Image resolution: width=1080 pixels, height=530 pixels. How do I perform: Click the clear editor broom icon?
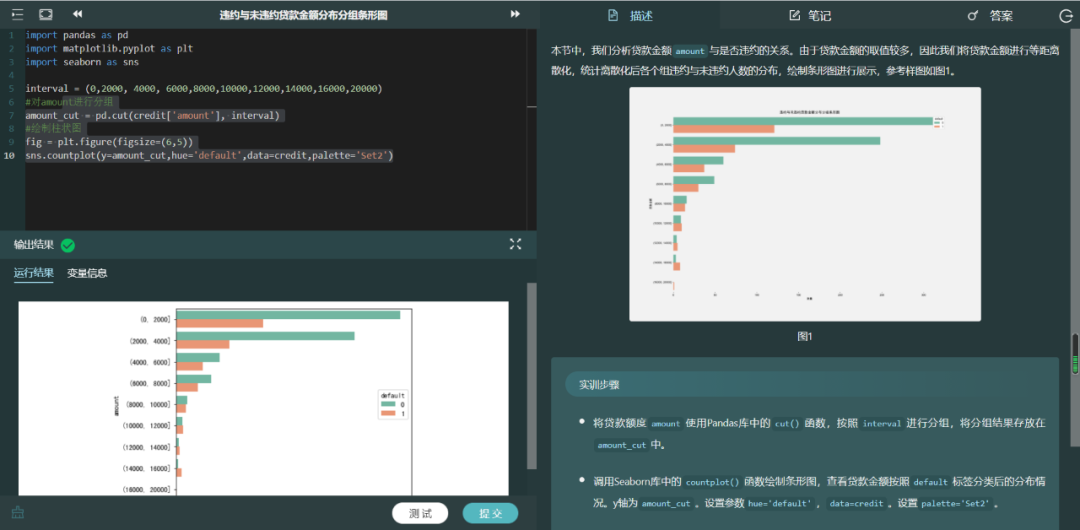click(18, 513)
